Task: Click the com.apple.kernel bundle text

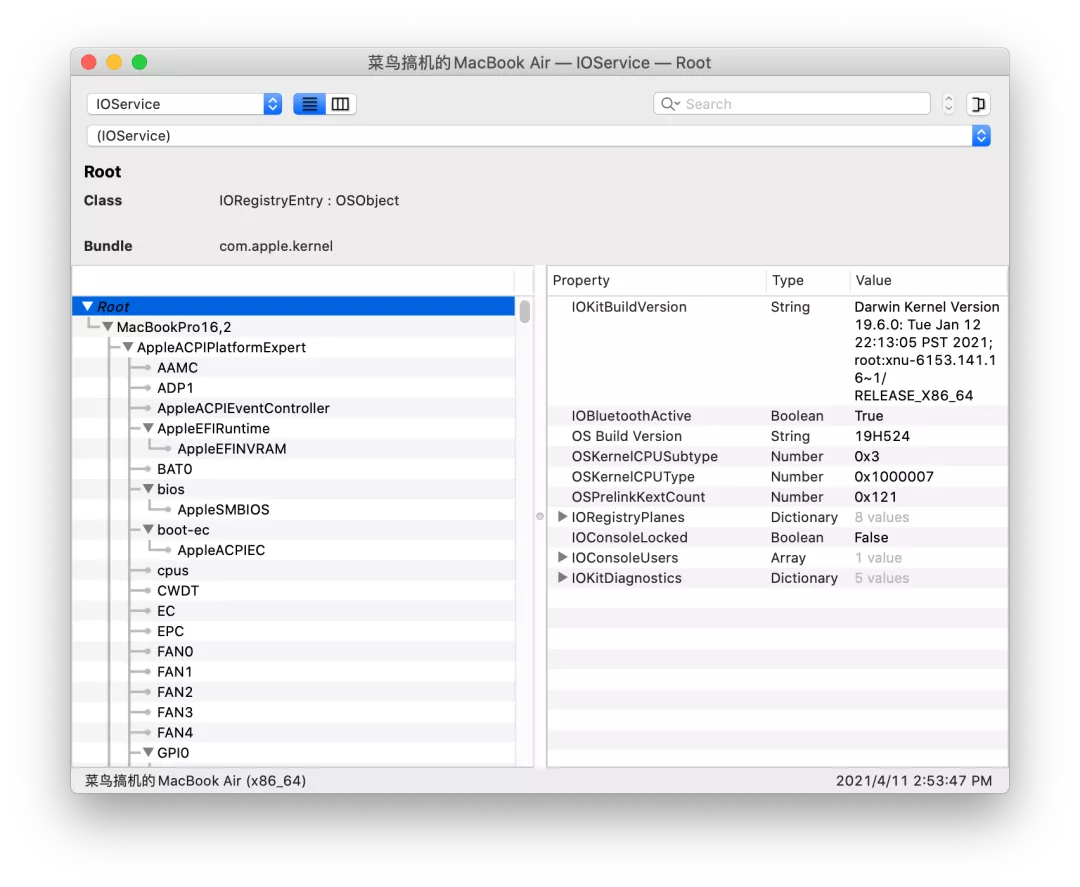Action: coord(276,246)
